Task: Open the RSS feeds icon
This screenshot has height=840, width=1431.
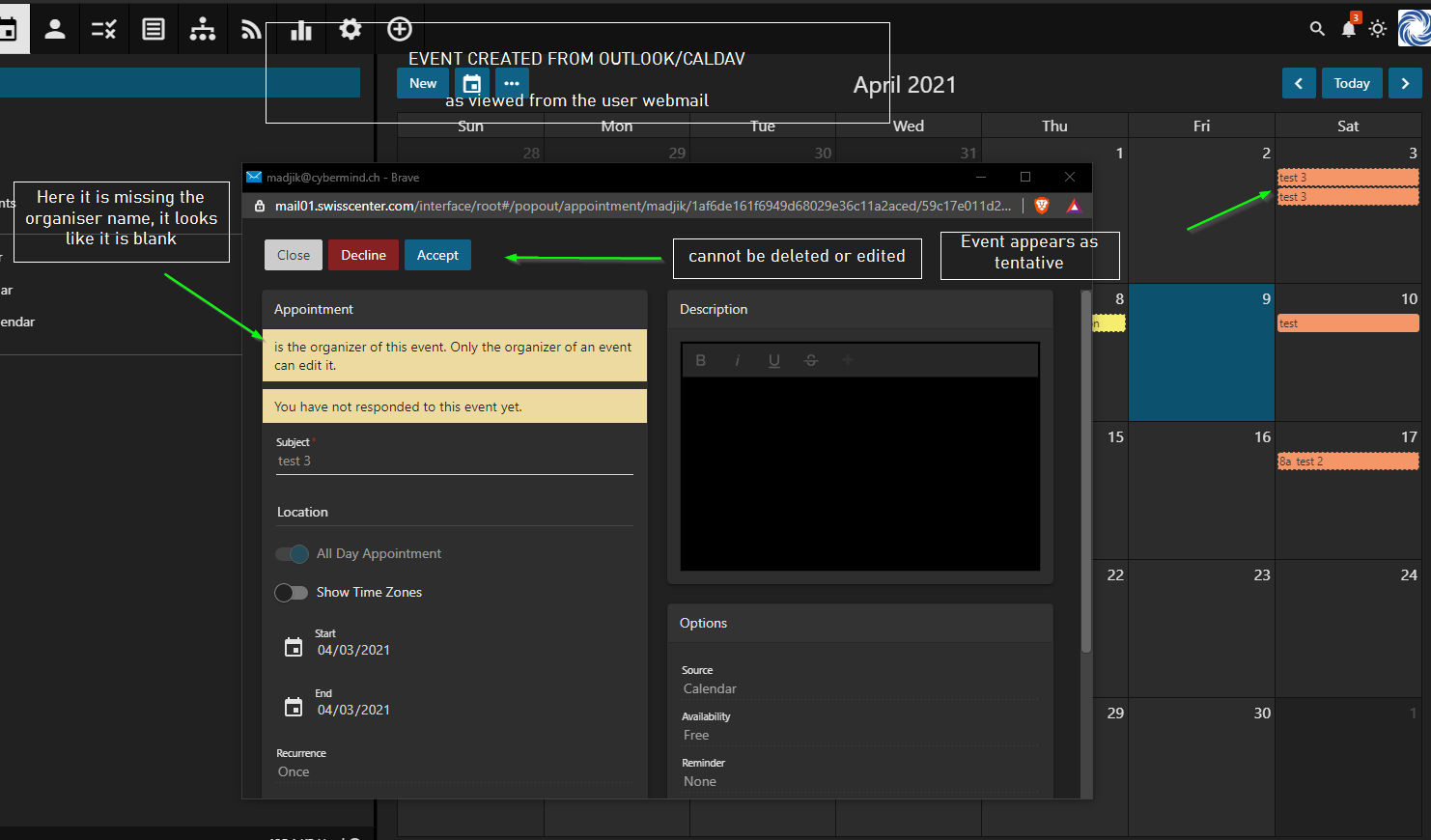Action: 251,29
